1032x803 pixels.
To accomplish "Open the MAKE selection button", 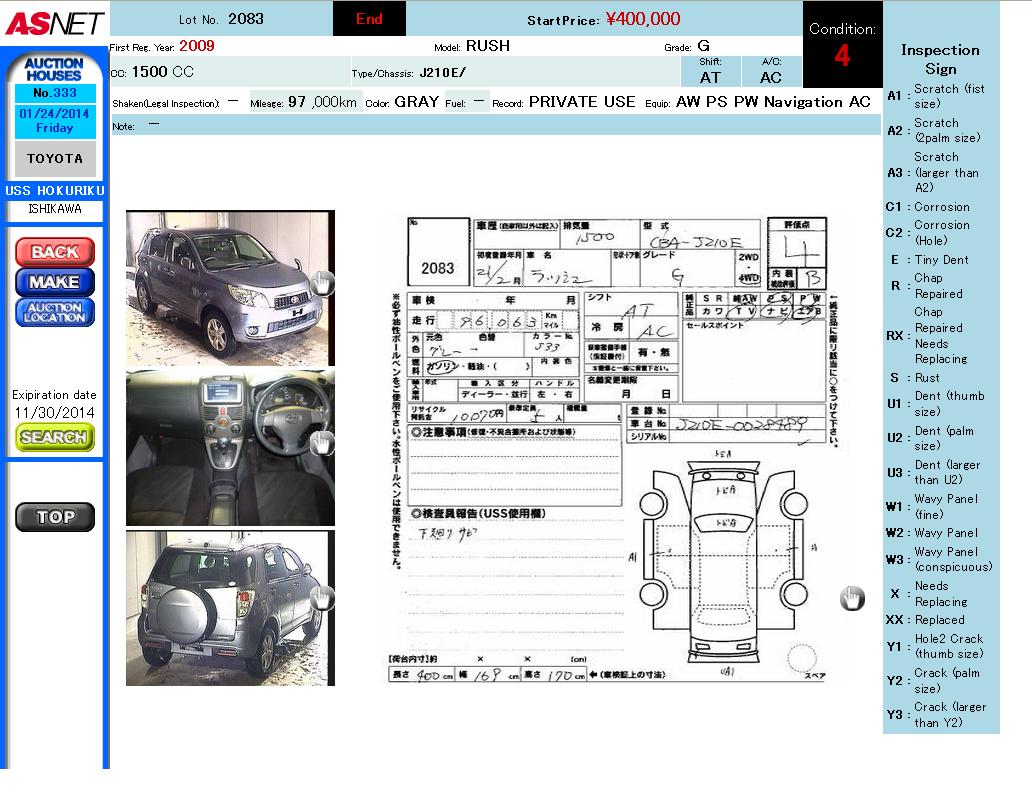I will tap(55, 282).
